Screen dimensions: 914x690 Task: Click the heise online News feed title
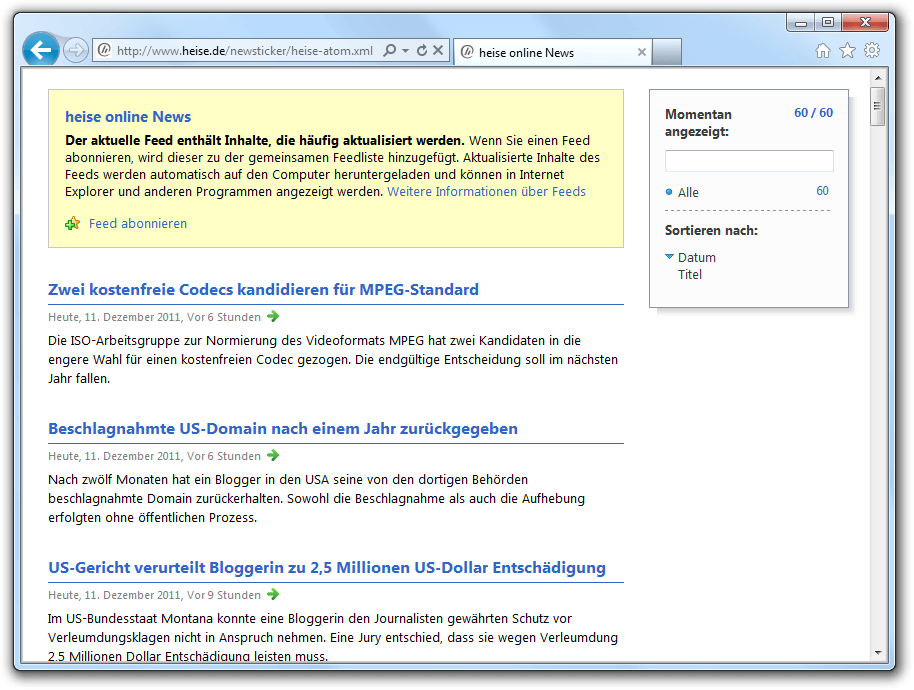pyautogui.click(x=128, y=117)
